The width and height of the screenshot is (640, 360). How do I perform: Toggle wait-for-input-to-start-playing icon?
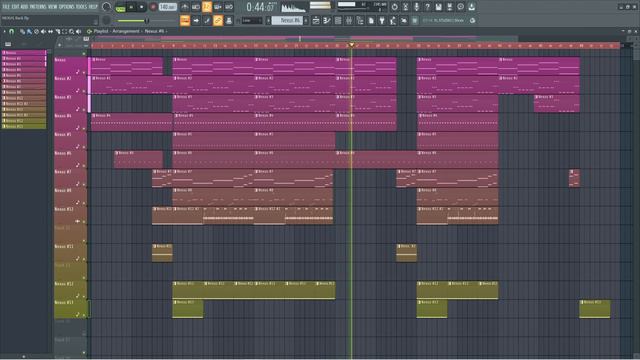coord(196,7)
